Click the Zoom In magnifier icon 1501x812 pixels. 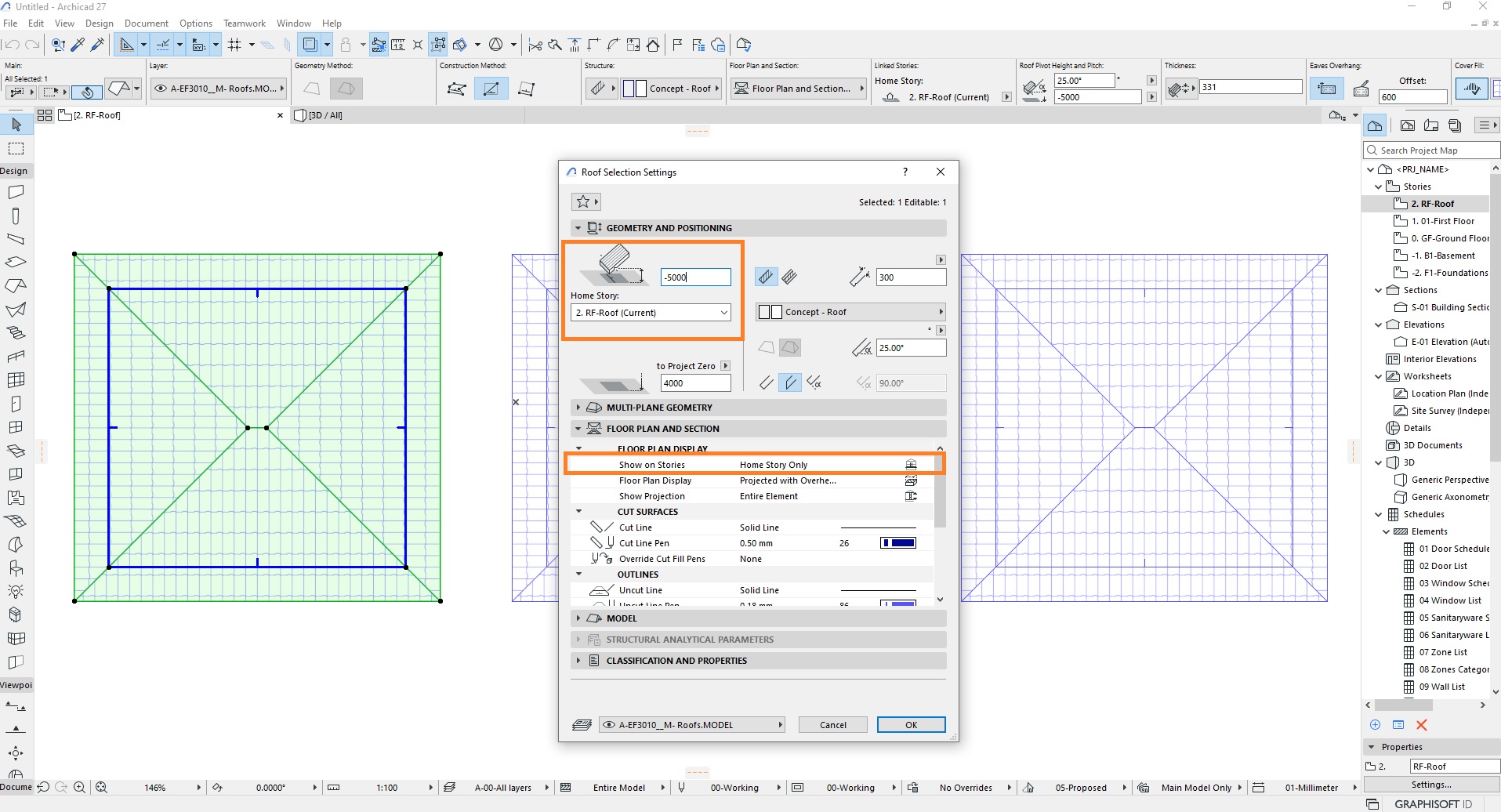tap(79, 788)
